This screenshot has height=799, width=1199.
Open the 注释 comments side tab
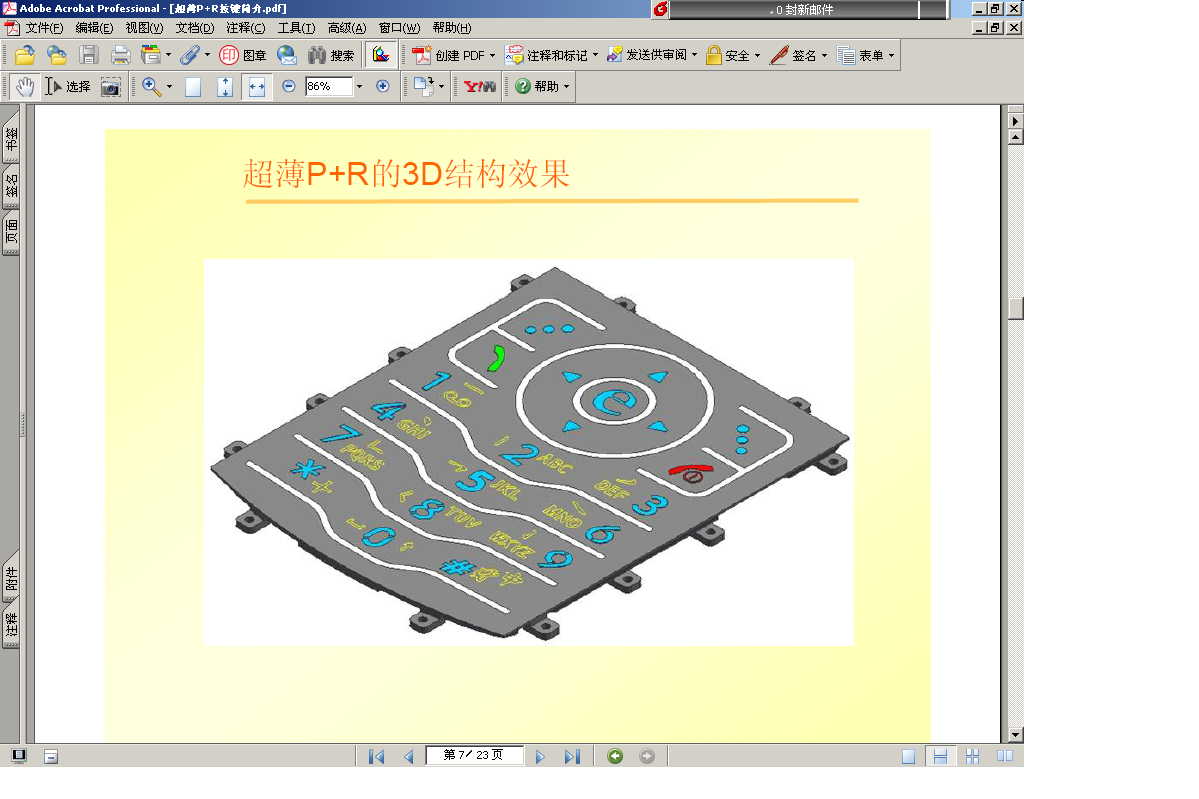pos(11,625)
